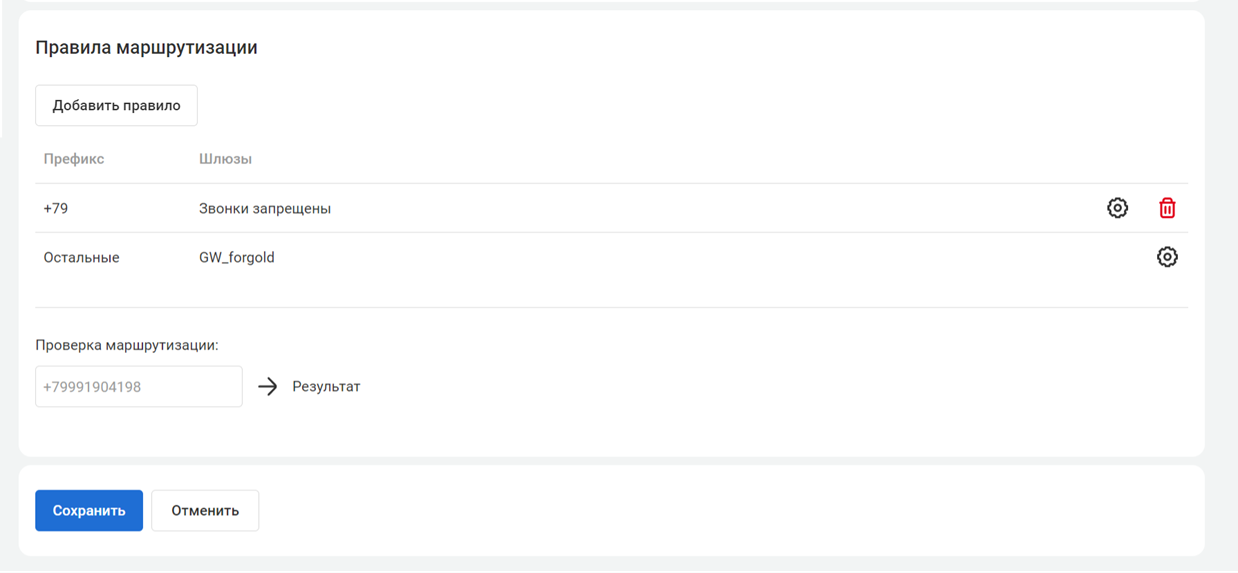Screen dimensions: 1238x573
Task: Click the routing check arrow icon
Action: (x=267, y=387)
